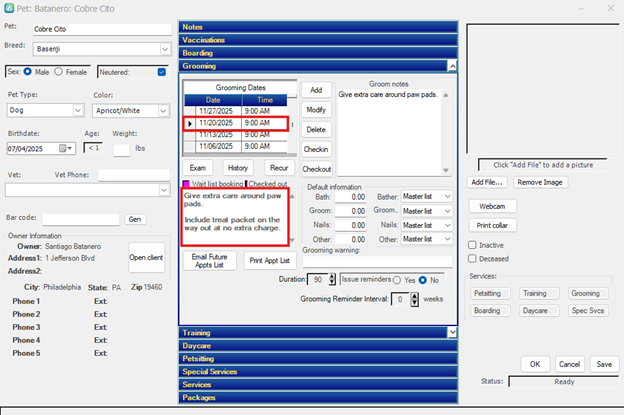Open the Packages section
The width and height of the screenshot is (624, 415).
click(x=318, y=397)
